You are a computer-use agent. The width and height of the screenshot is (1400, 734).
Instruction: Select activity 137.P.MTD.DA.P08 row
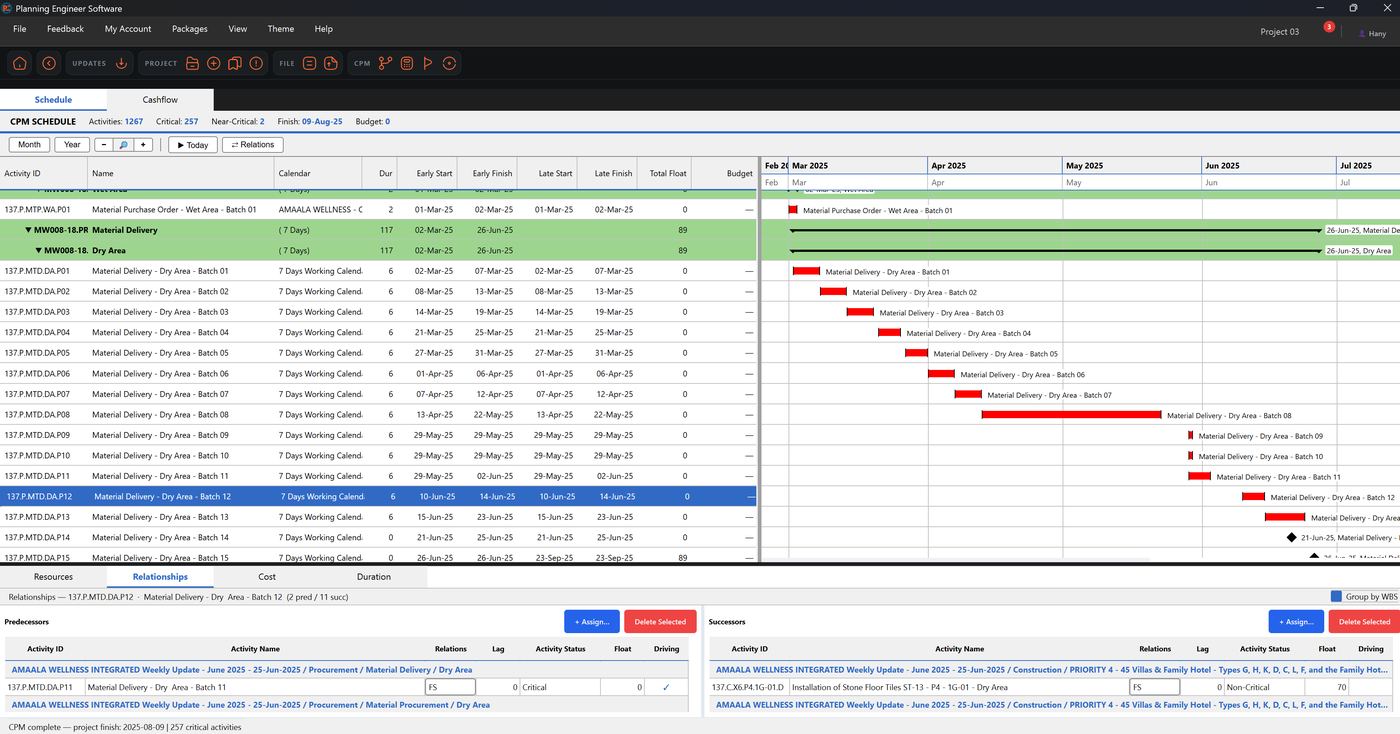(378, 414)
